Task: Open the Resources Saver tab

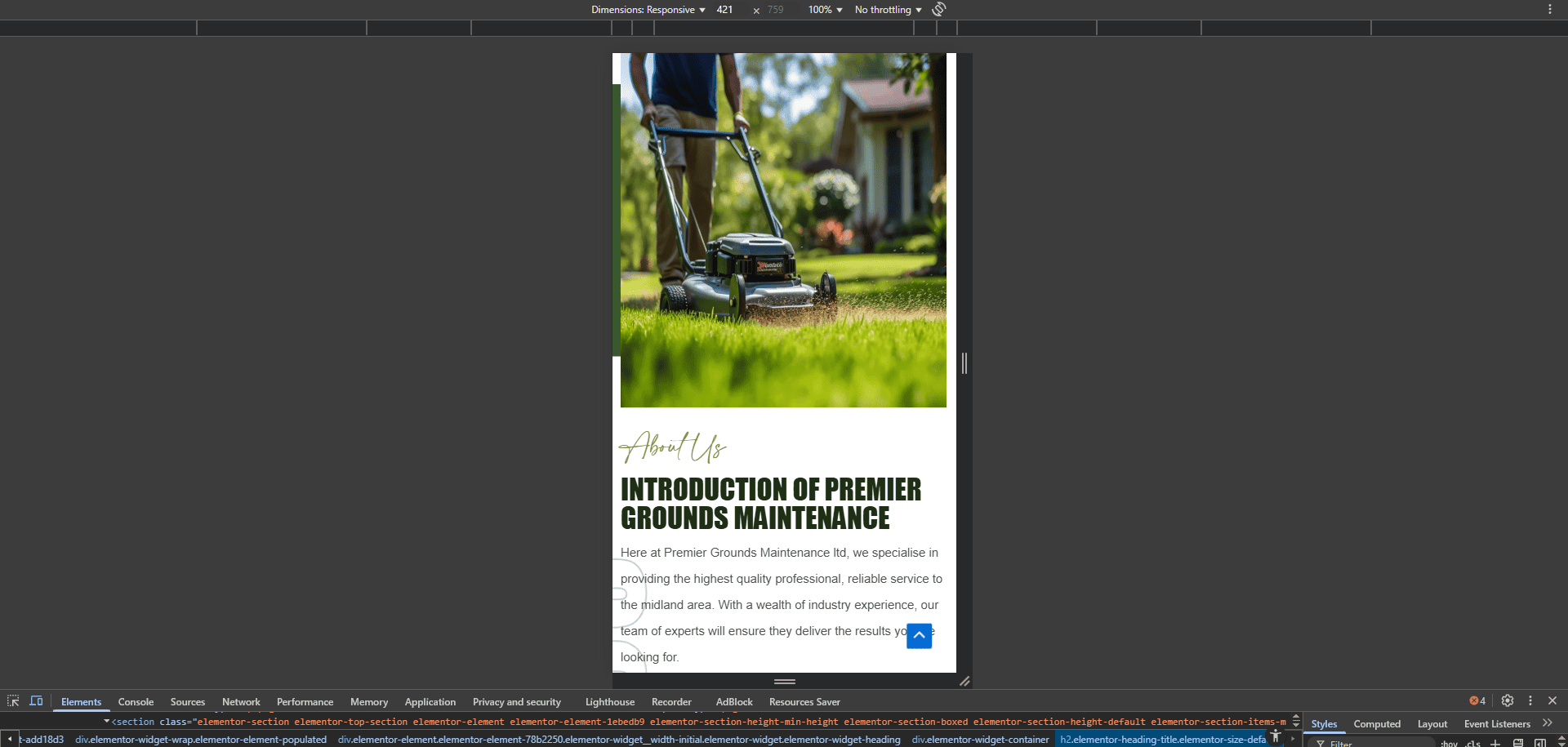Action: [x=804, y=701]
